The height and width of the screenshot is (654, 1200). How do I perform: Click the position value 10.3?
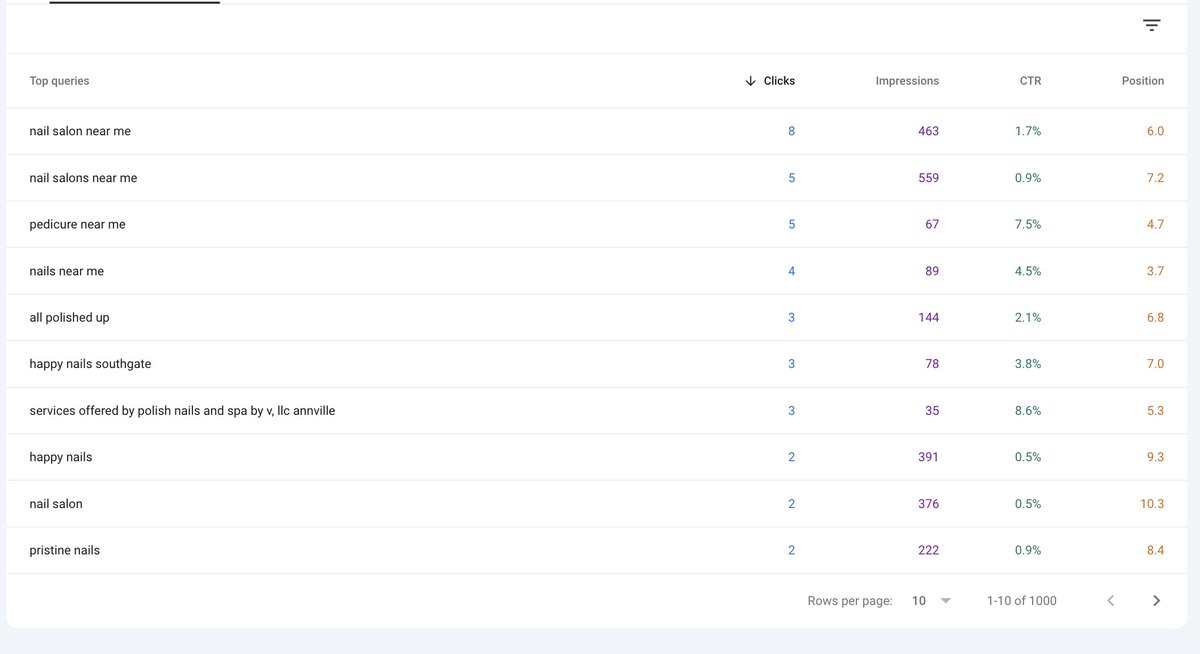(1152, 504)
